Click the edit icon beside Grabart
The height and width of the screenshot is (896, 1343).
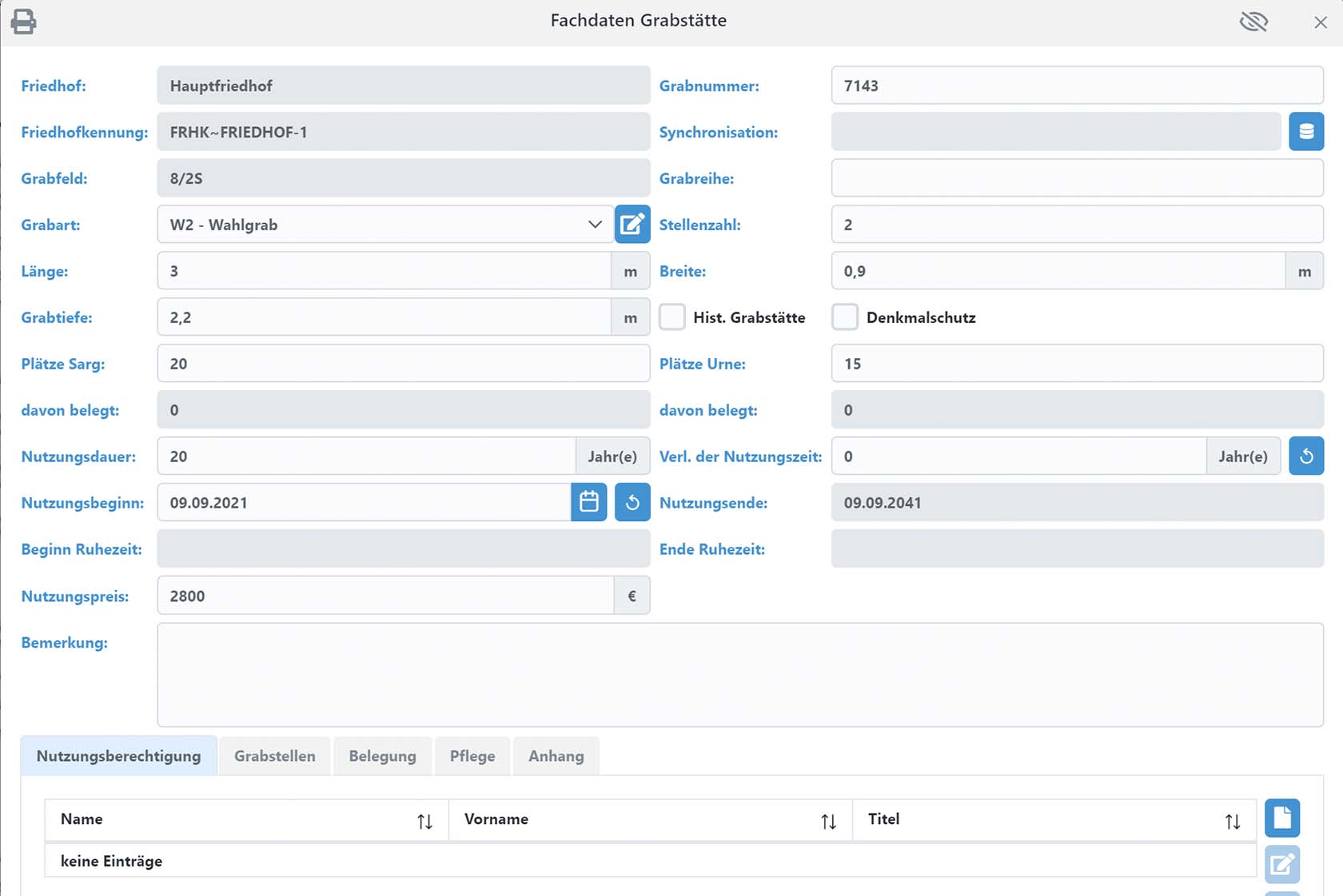tap(632, 225)
